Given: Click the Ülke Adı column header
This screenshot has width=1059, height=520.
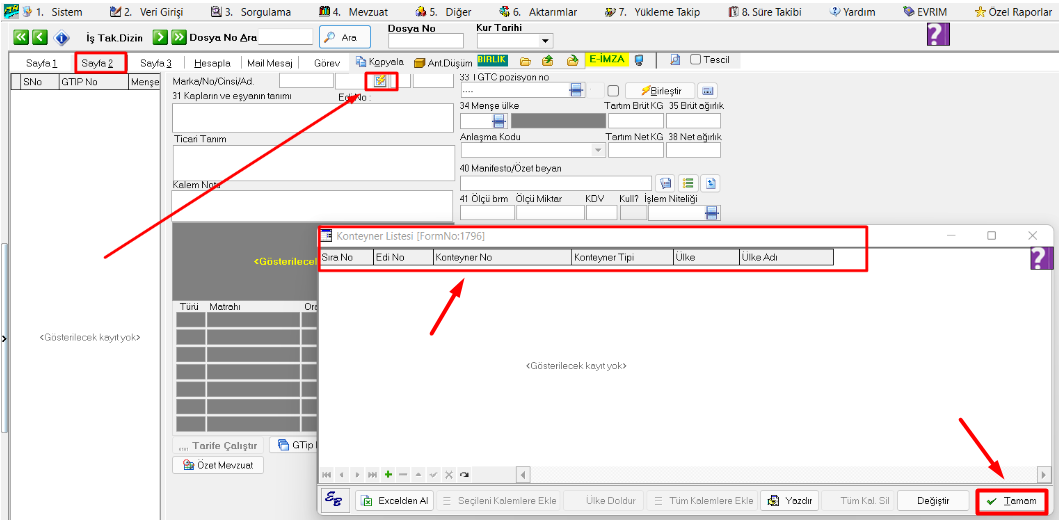Looking at the screenshot, I should pyautogui.click(x=786, y=257).
